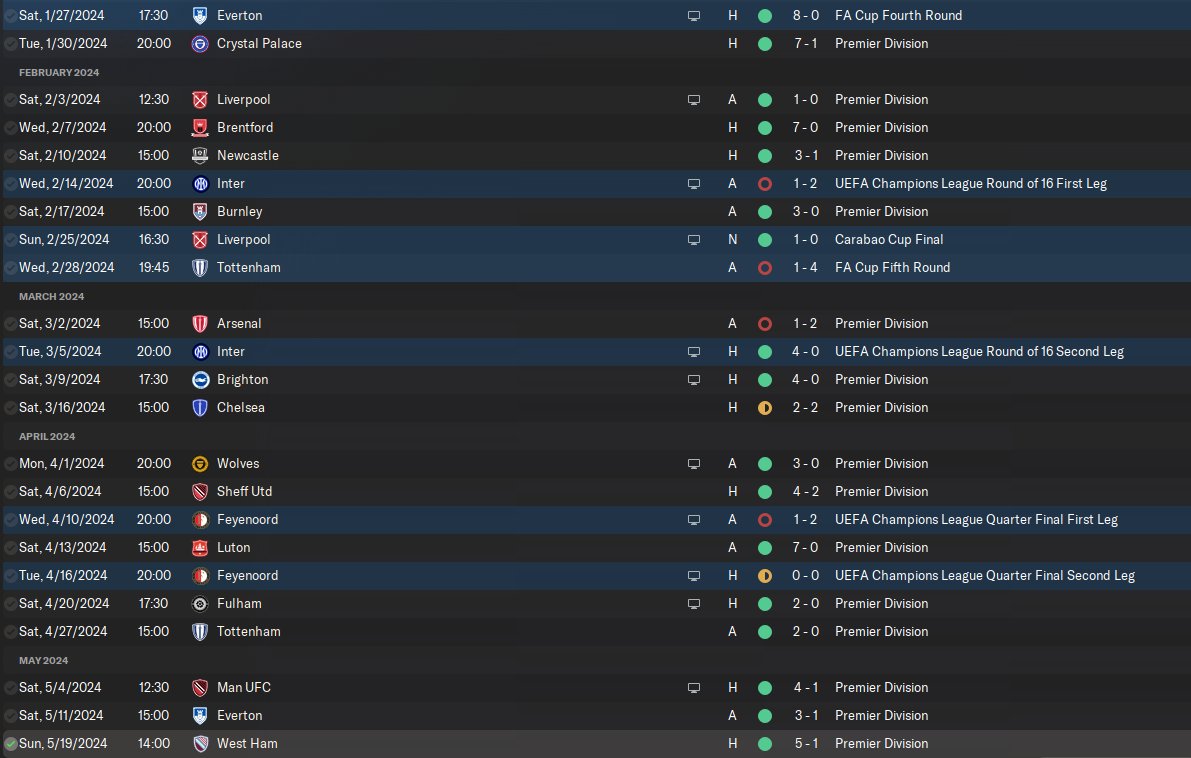Click the TV icon beside Brighton fixture

click(694, 380)
